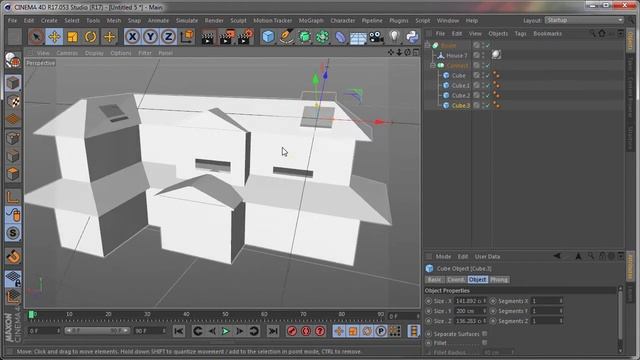
Task: Open the Sculpt menu
Action: coord(238,20)
